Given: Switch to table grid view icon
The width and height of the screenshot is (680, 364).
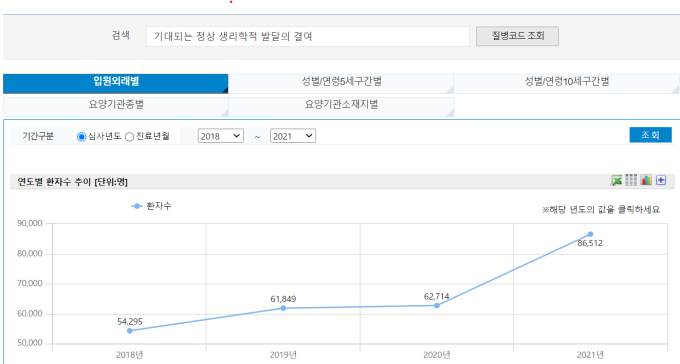Looking at the screenshot, I should [631, 180].
